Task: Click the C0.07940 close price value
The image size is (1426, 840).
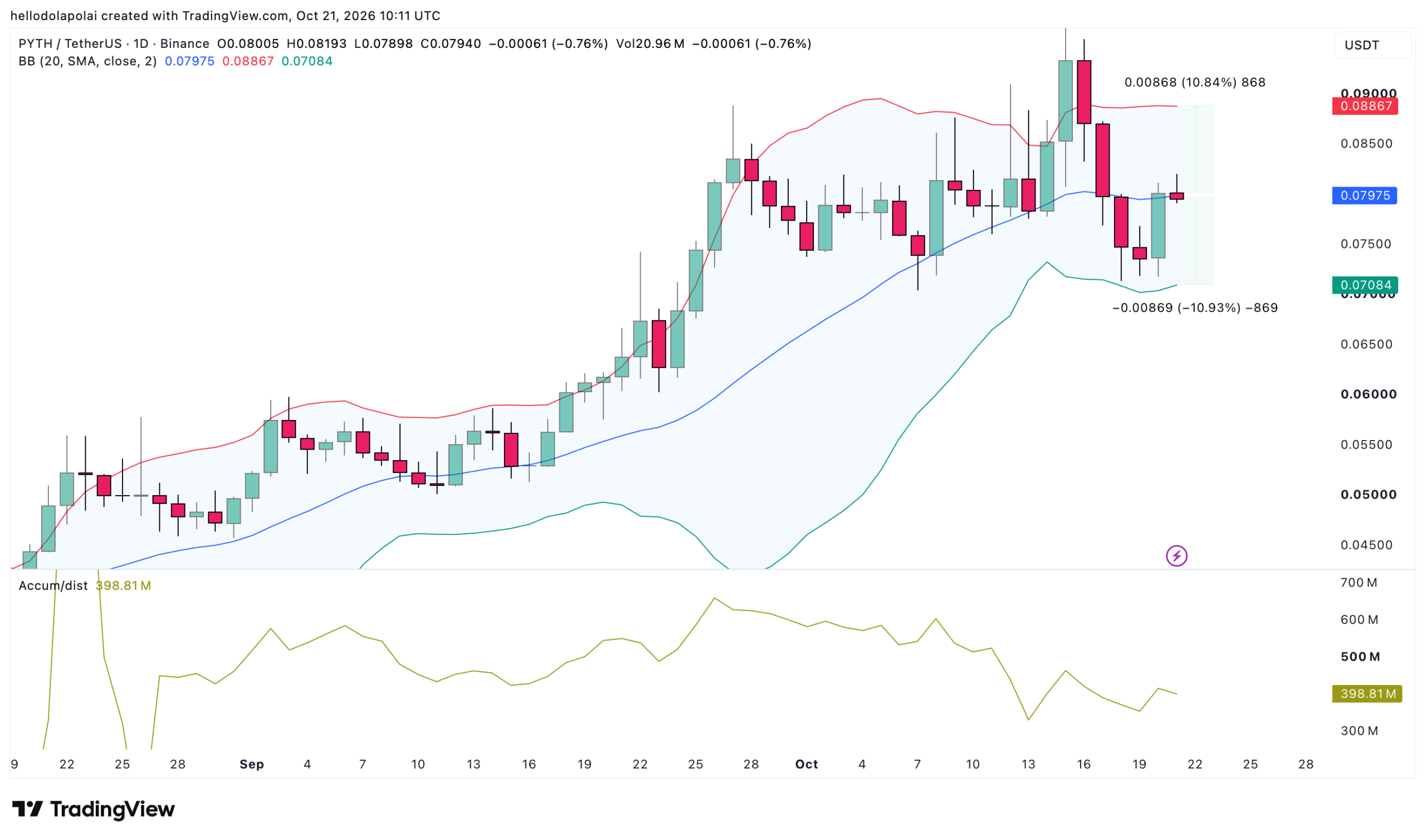Action: click(x=451, y=43)
